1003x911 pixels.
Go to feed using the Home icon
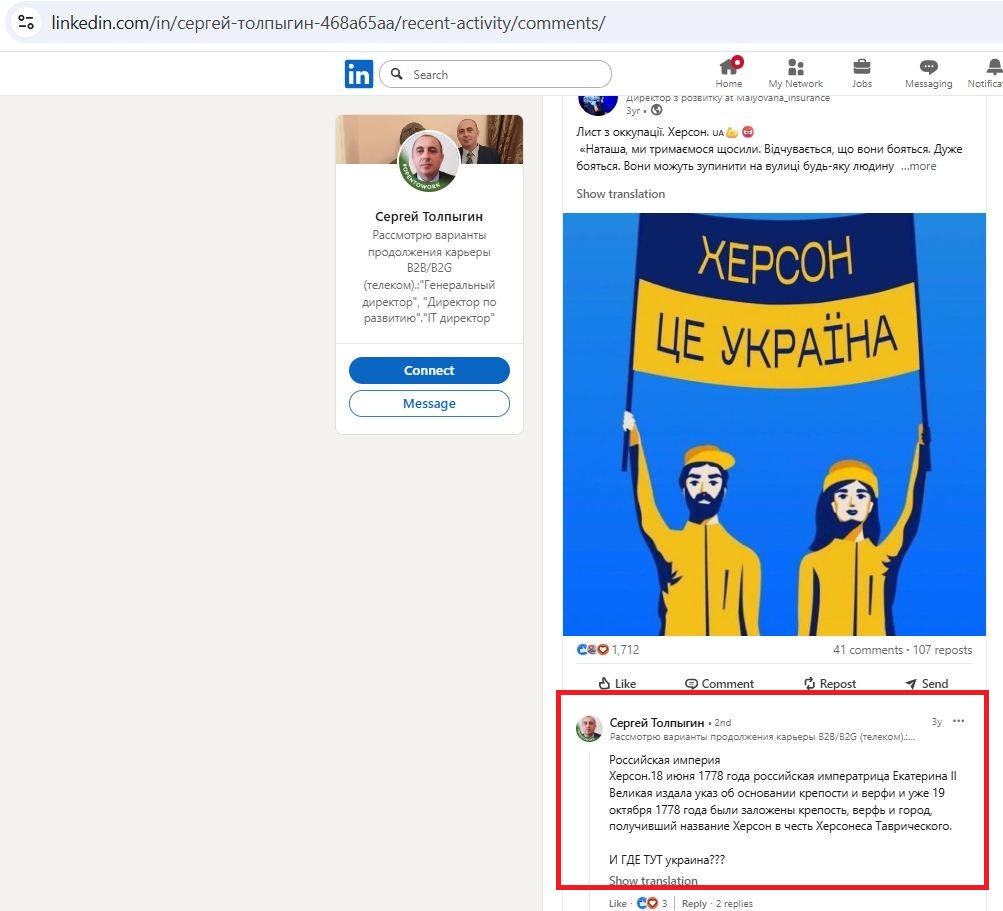(x=728, y=68)
